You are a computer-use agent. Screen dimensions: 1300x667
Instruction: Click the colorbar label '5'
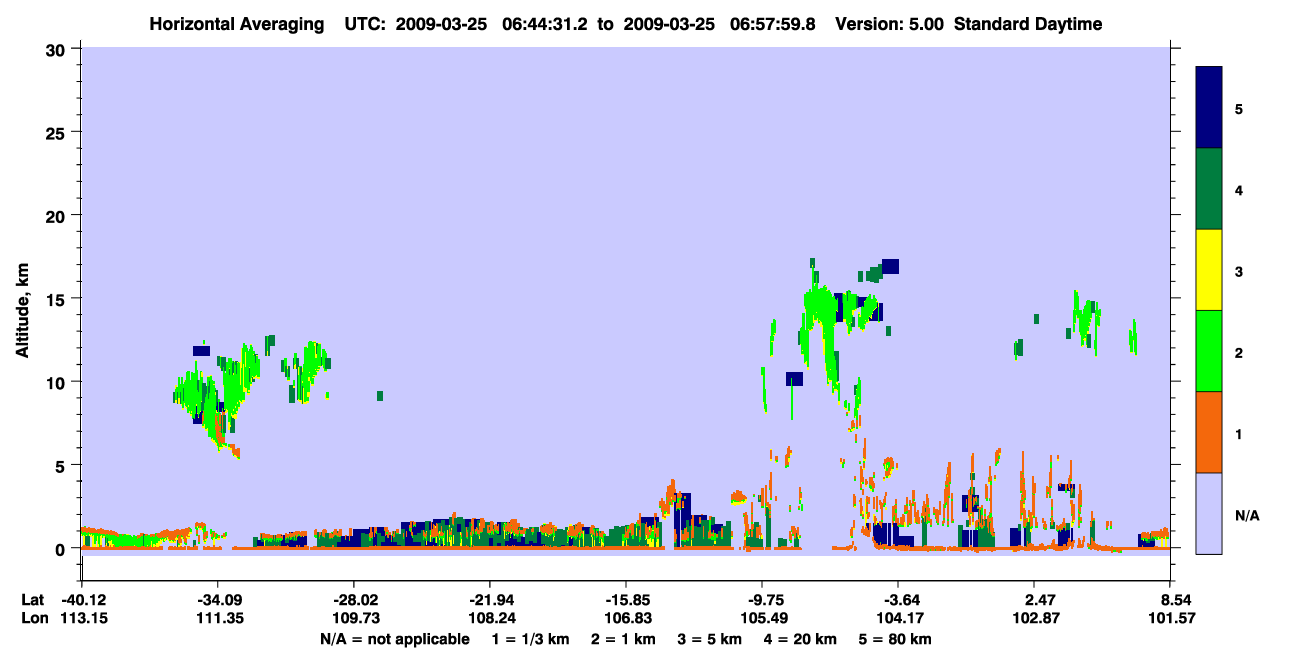pos(1238,108)
